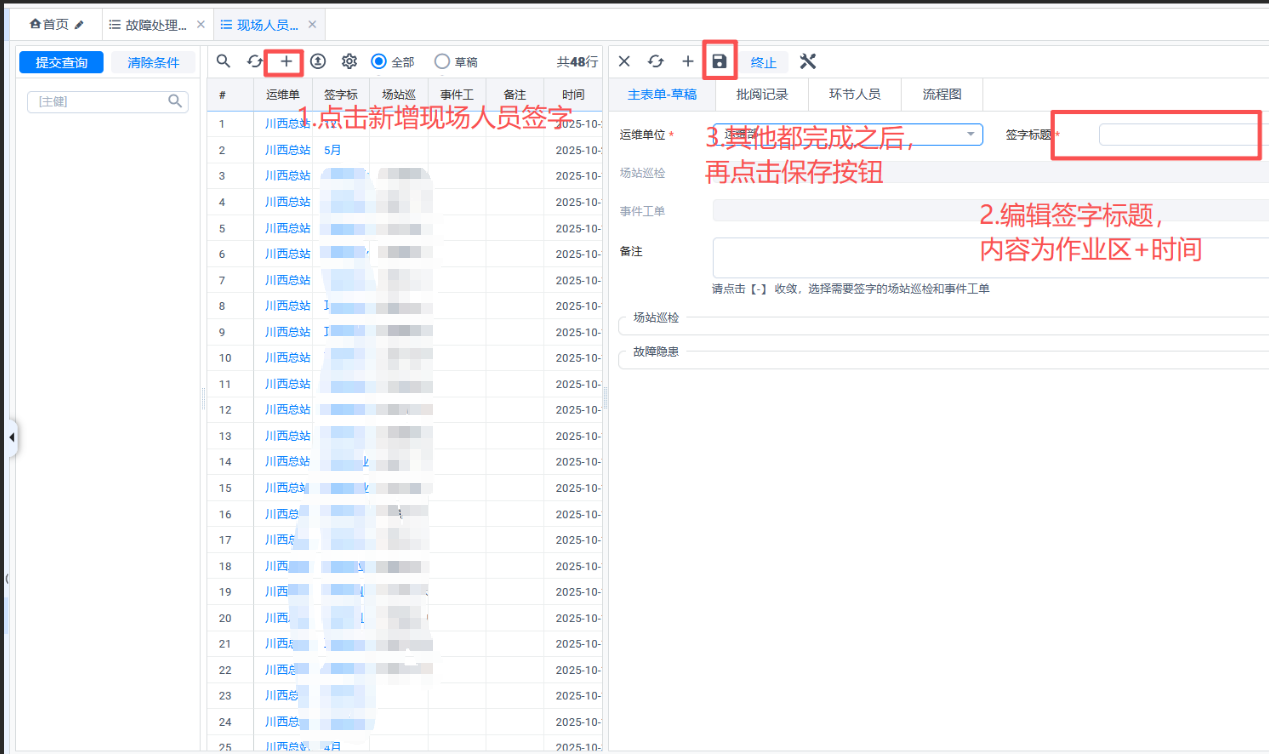Open the 运维单位 dropdown
Viewport: 1269px width, 754px height.
970,134
